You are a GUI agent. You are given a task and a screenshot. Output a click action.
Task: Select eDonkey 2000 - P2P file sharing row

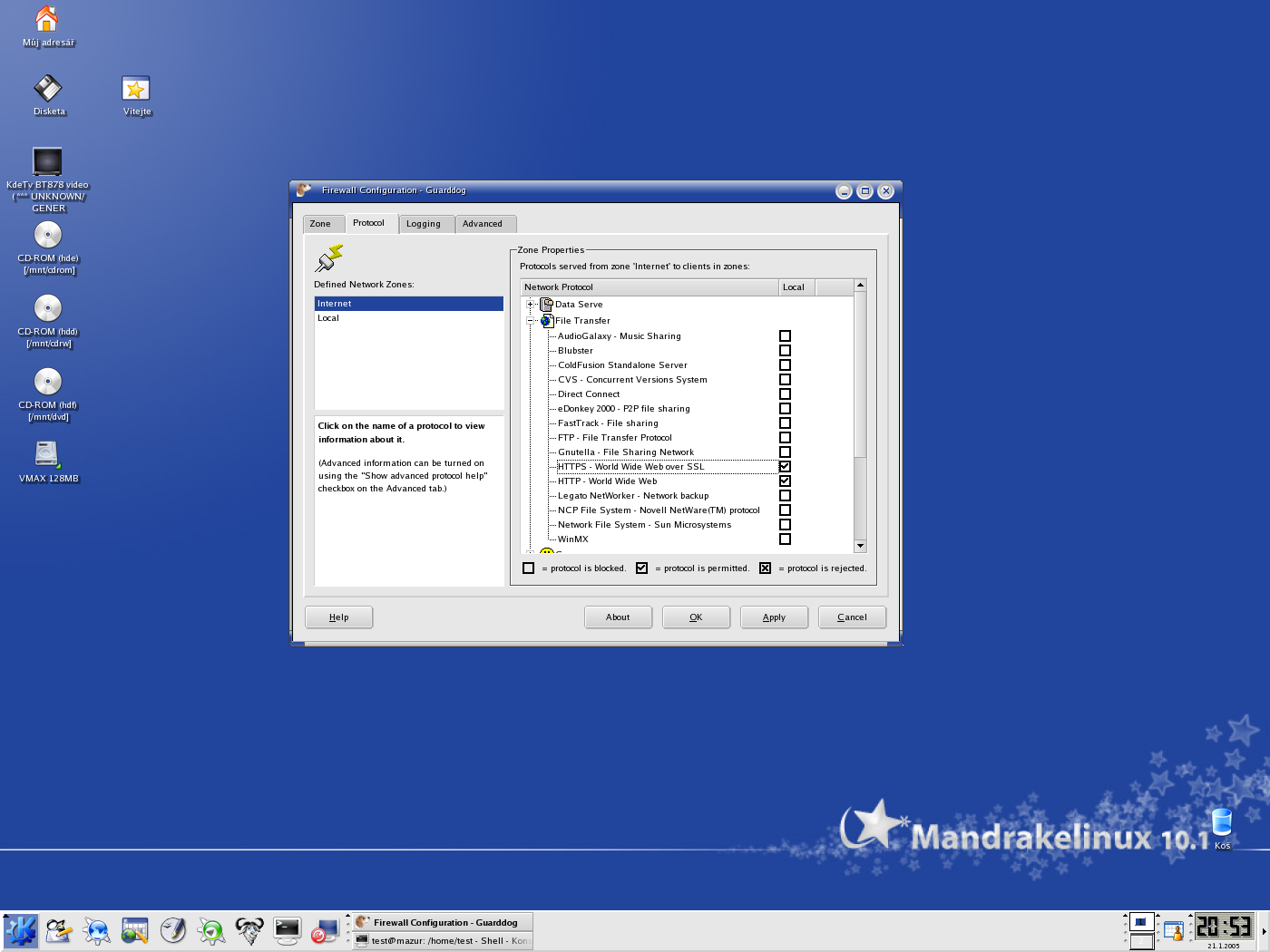click(623, 409)
